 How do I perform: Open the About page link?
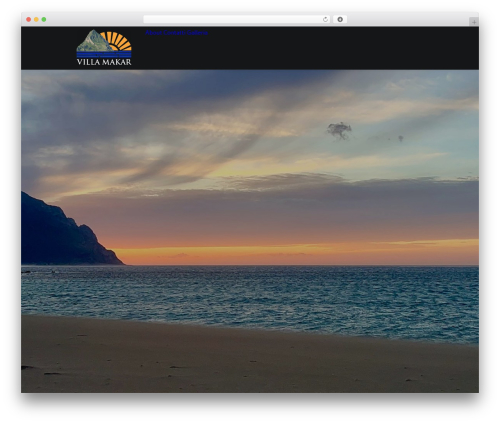(153, 33)
